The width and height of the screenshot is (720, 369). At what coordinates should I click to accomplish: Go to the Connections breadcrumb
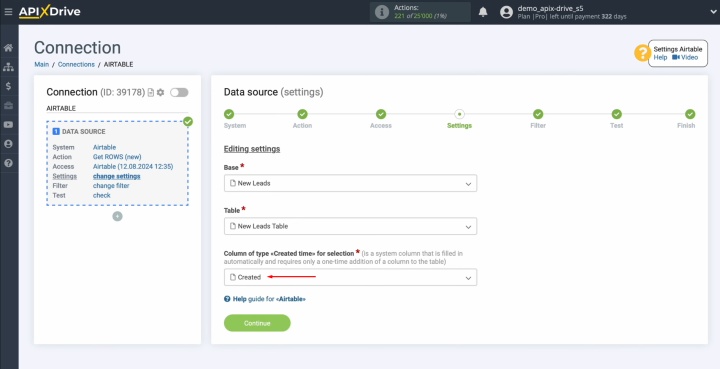coord(76,65)
